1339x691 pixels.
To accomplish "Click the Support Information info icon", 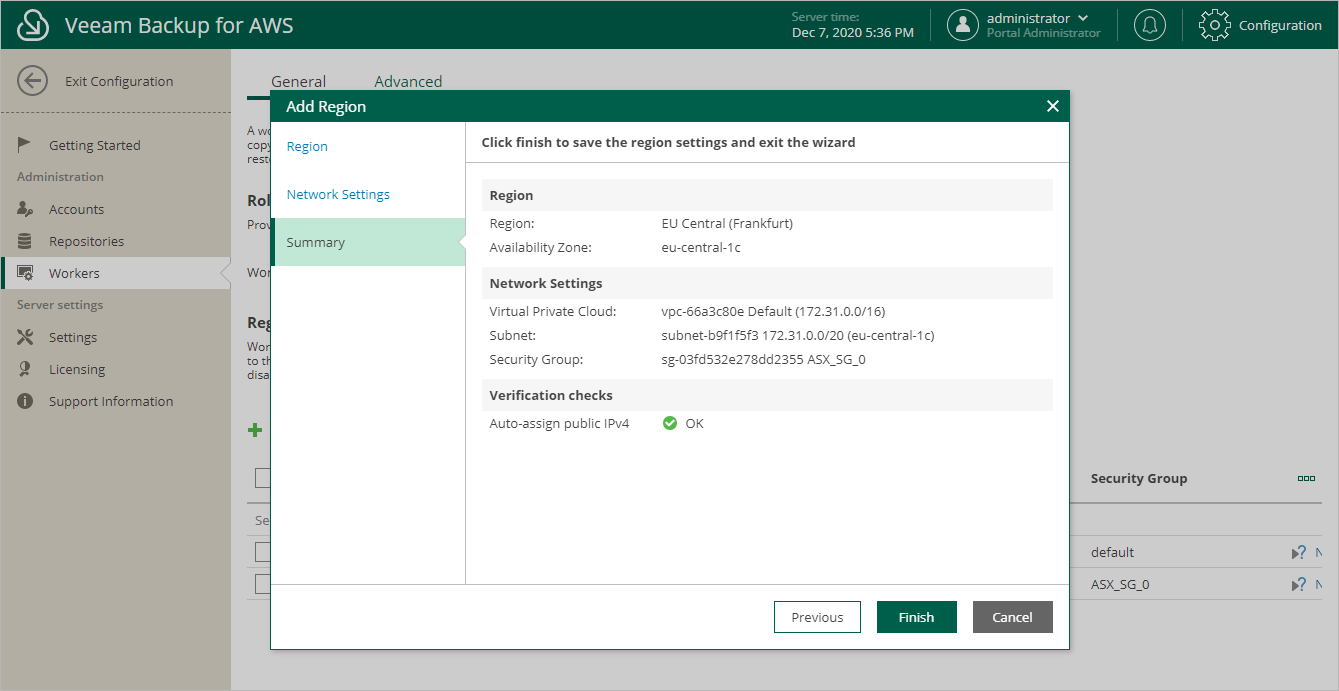I will 25,401.
